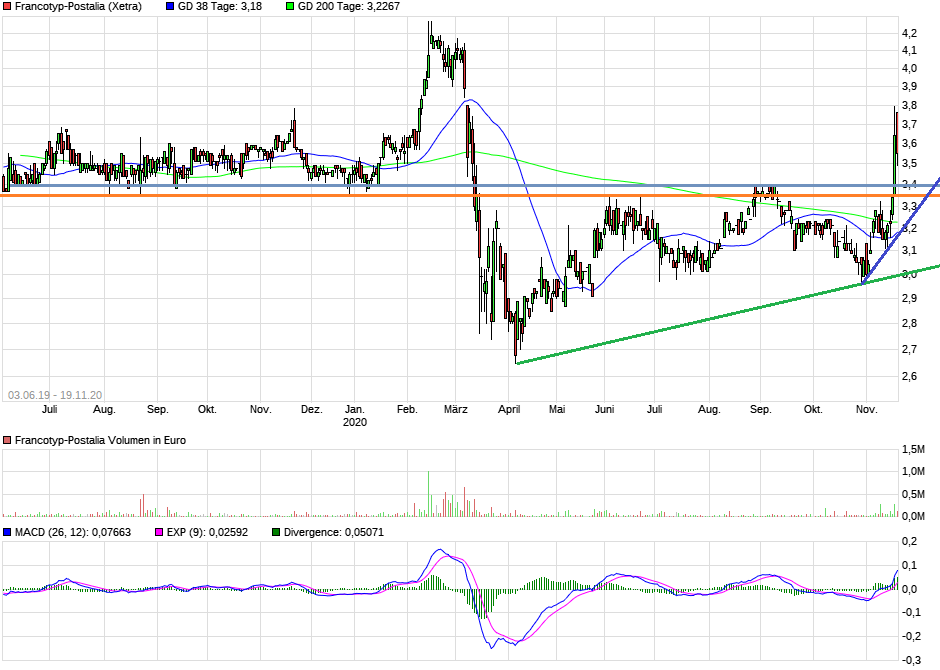Click the 'Feb.' month axis label
The height and width of the screenshot is (670, 940).
coord(407,409)
